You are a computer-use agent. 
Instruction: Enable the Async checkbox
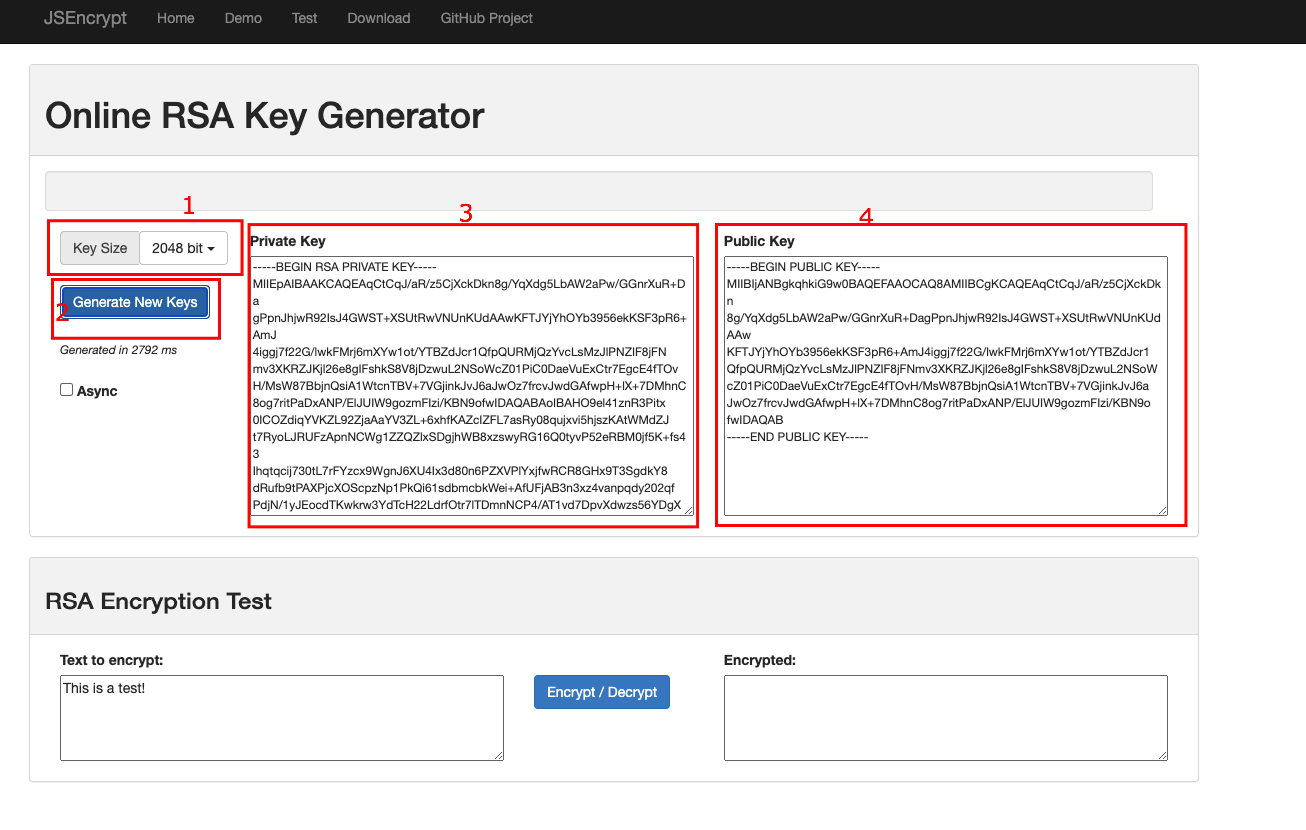point(67,390)
